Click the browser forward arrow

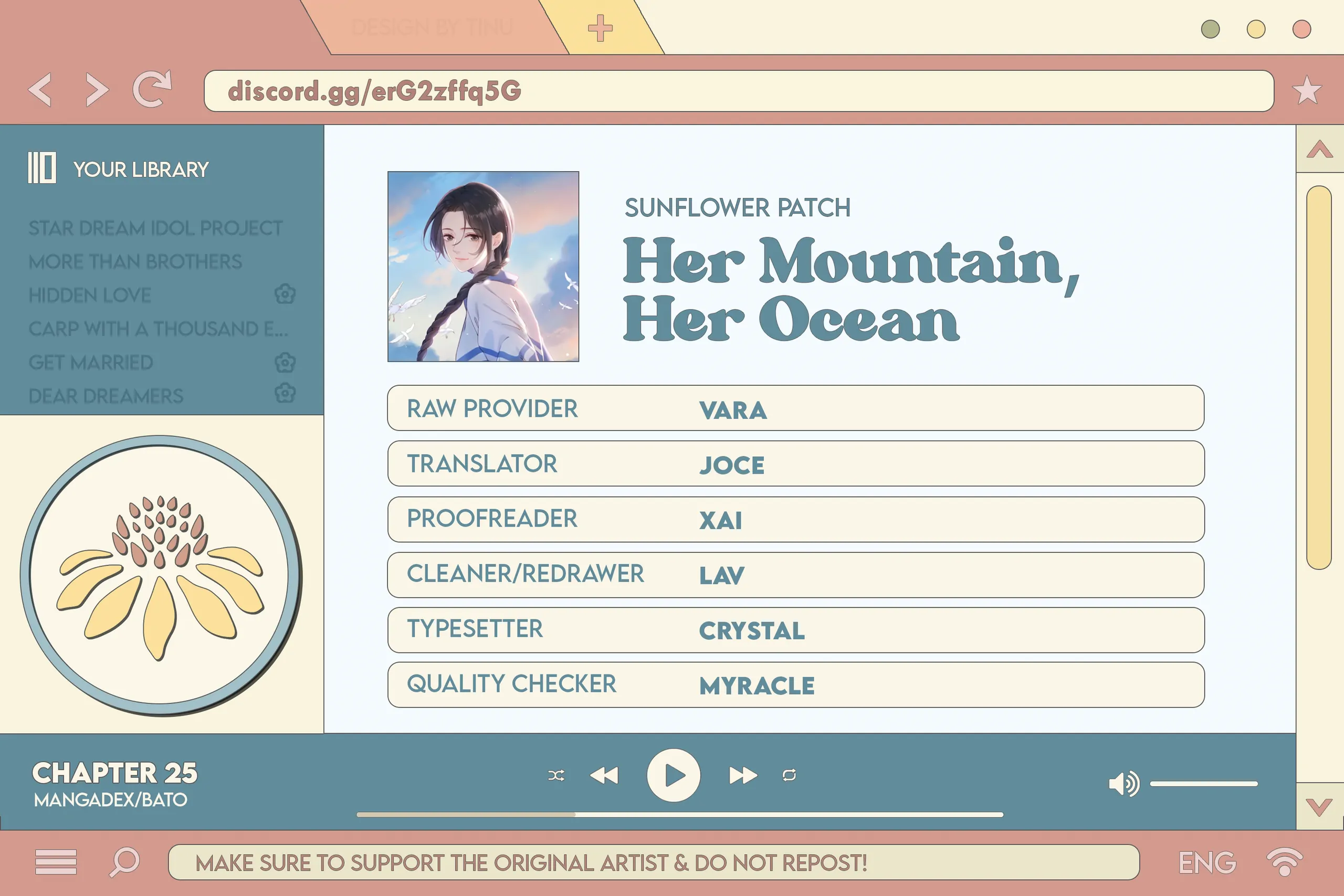(97, 90)
